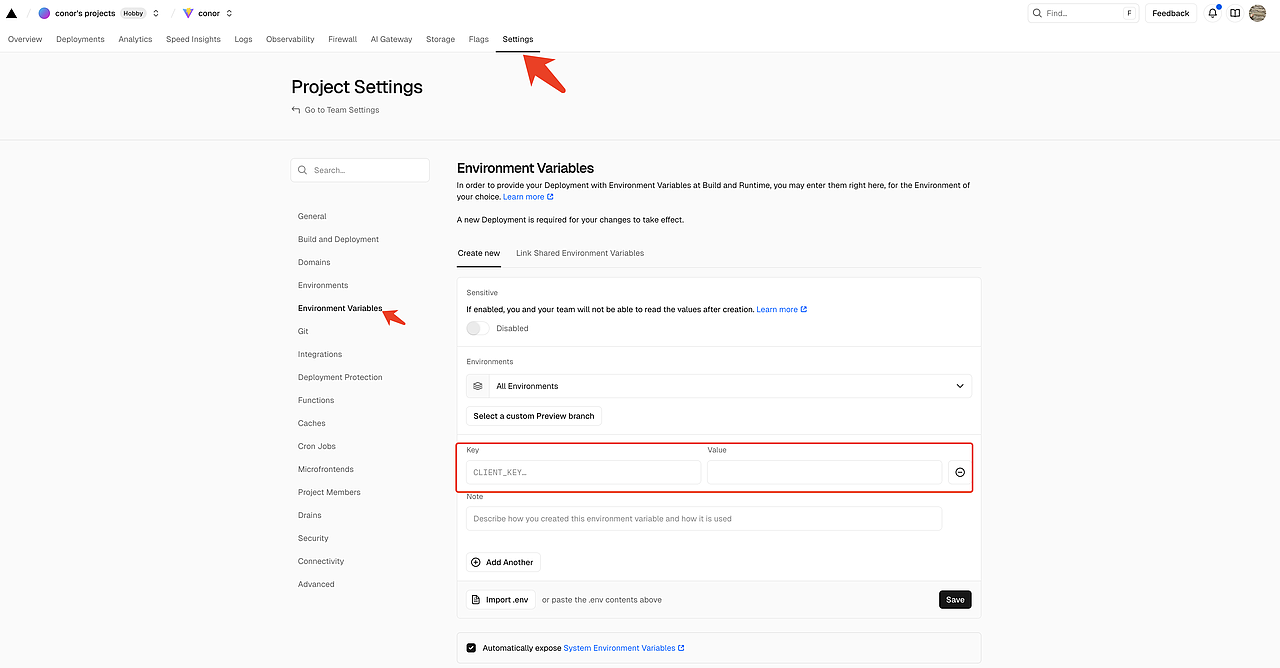1280x668 pixels.
Task: Expand the All Environments dropdown
Action: tap(719, 386)
